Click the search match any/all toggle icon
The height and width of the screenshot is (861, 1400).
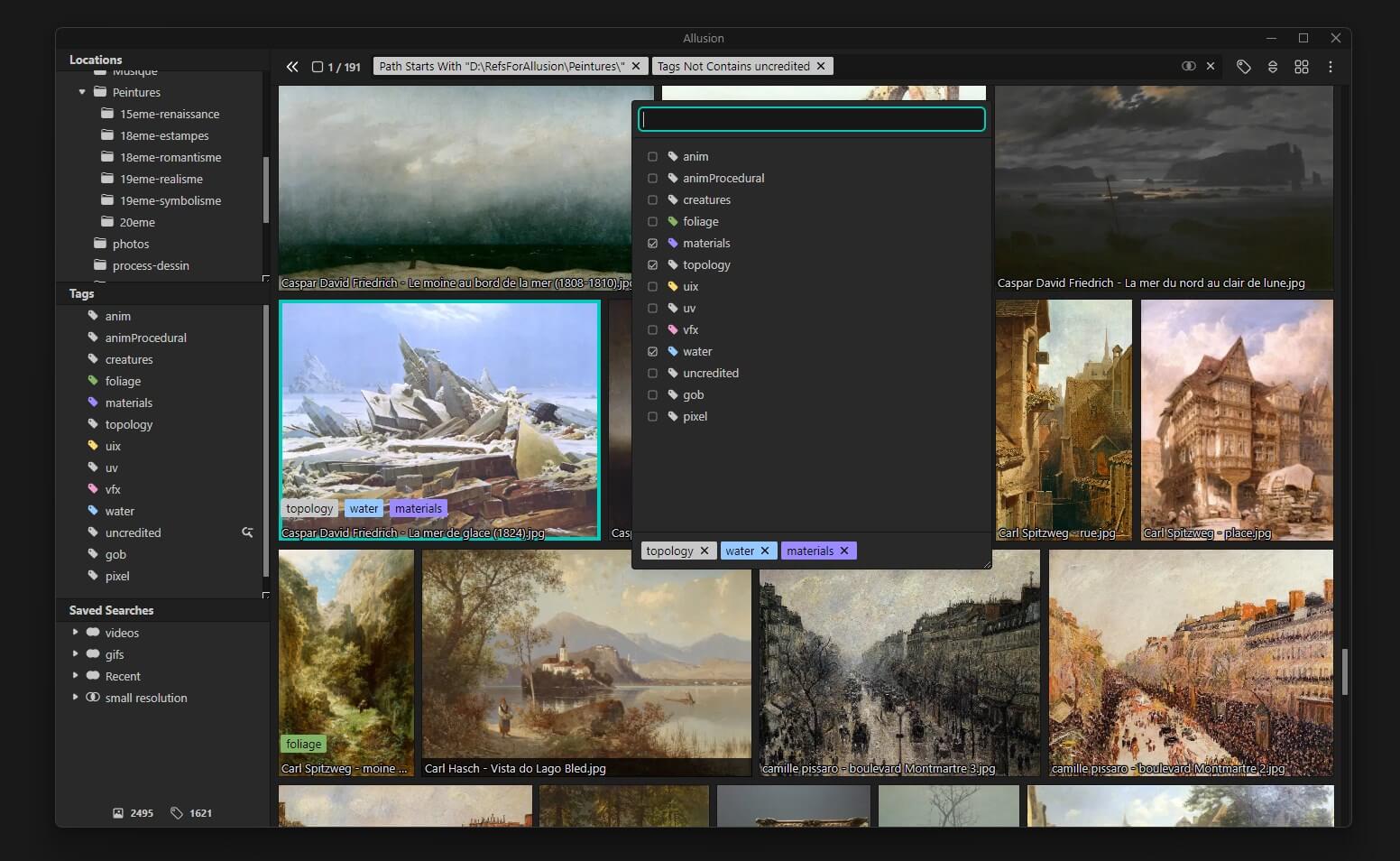[1188, 66]
